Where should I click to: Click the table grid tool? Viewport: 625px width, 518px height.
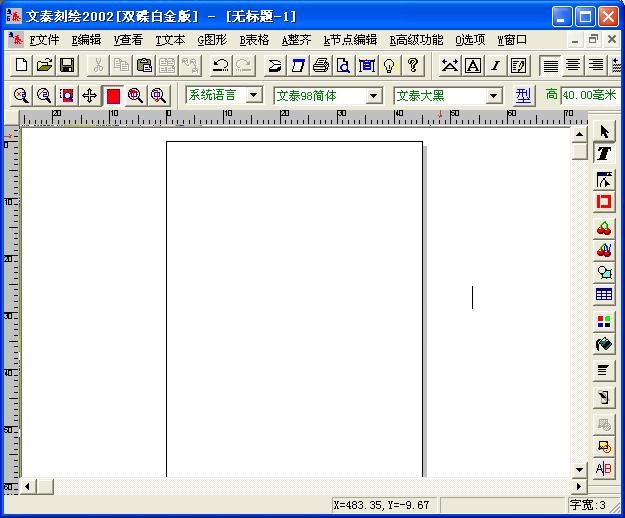[604, 294]
